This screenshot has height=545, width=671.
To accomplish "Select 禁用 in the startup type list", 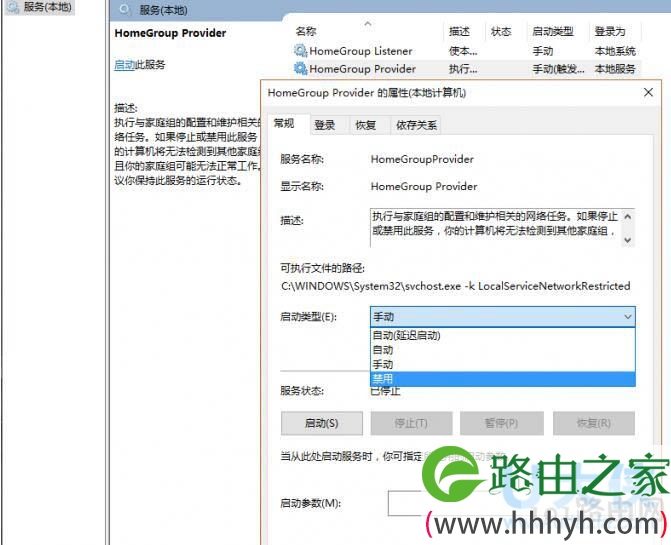I will click(x=502, y=379).
